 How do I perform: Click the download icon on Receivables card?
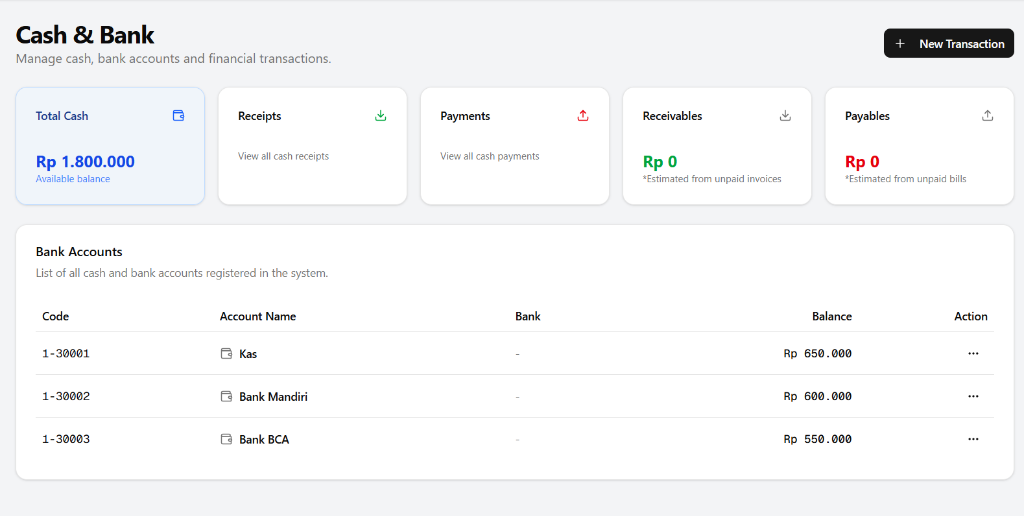pos(786,116)
